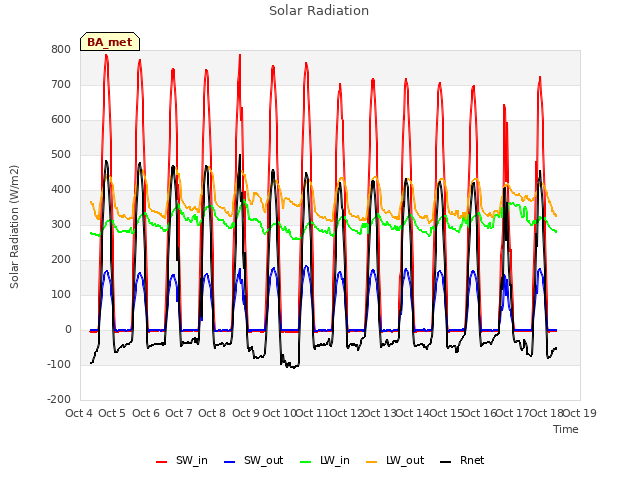This screenshot has width=640, height=480.
Task: Click the BA_met annotation label
Action: [x=110, y=42]
